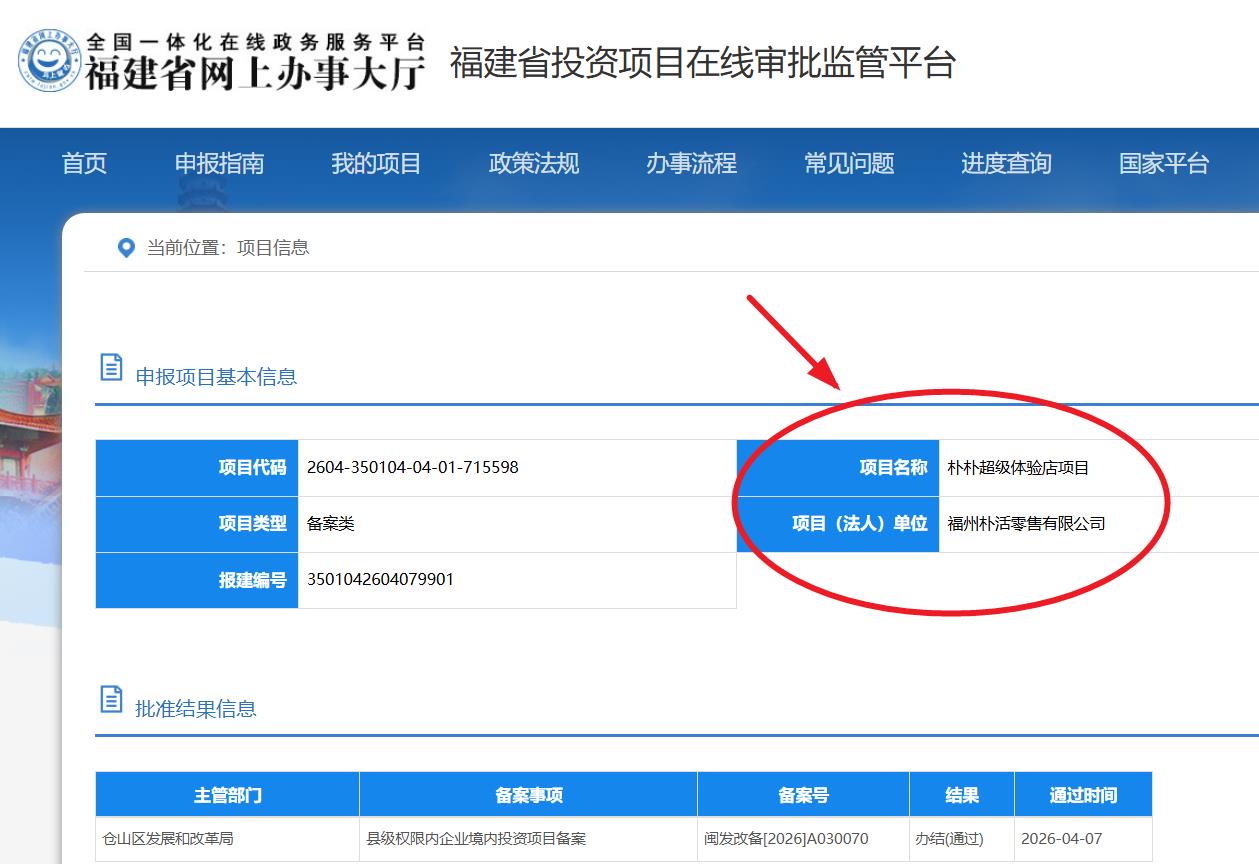Click the 报建编号 value 3501042604079901
The image size is (1259, 864).
(380, 580)
